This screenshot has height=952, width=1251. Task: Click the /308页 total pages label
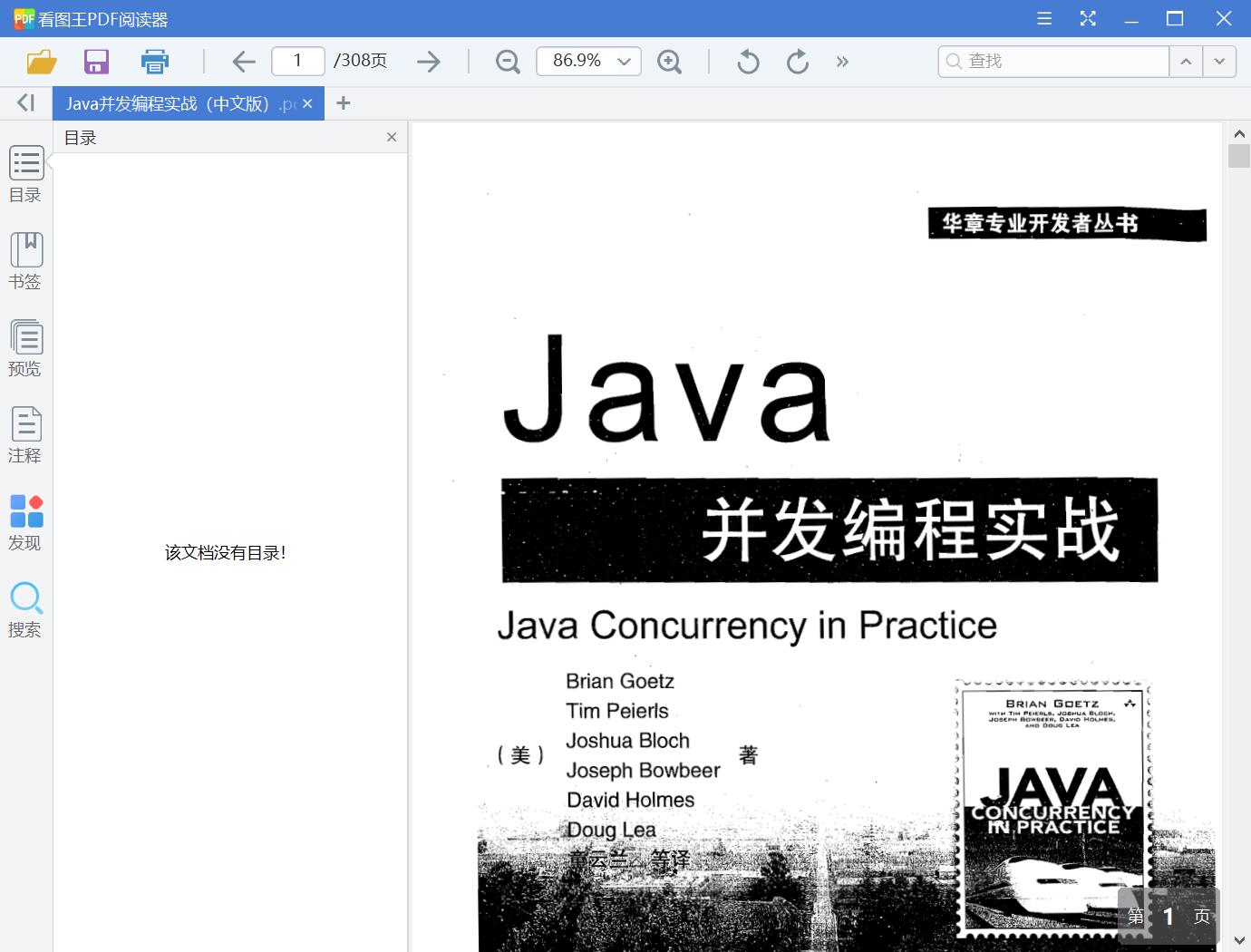360,61
